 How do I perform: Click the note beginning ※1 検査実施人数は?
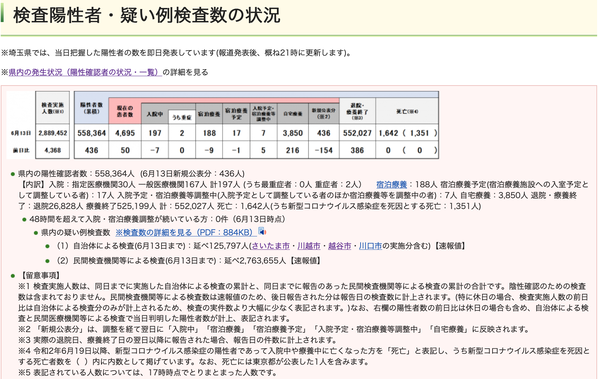[x=303, y=302]
